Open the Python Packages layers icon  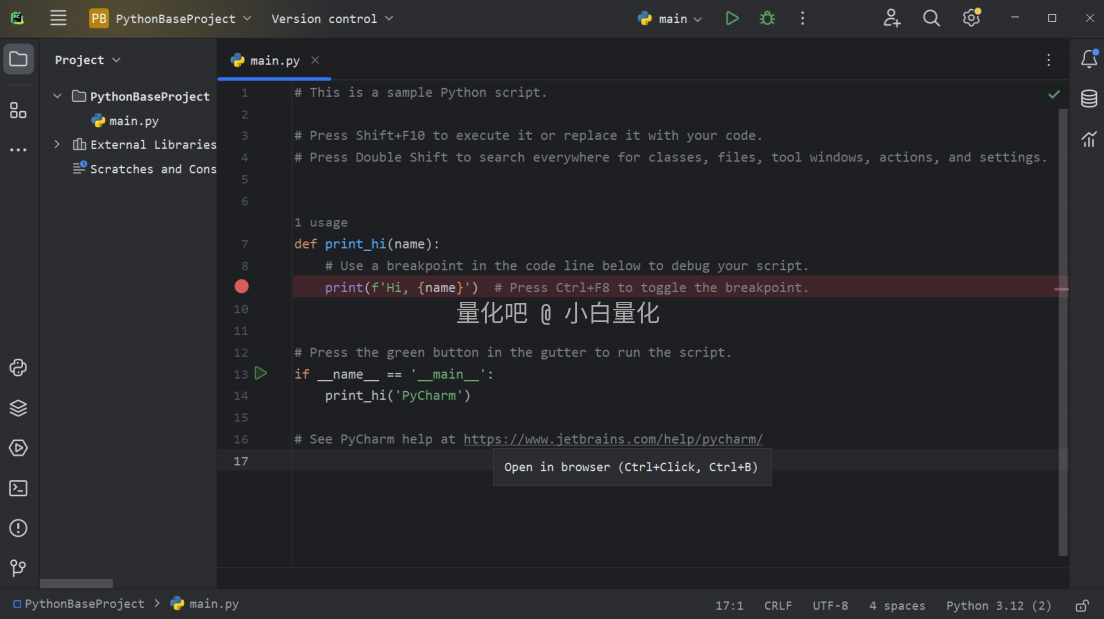(18, 408)
